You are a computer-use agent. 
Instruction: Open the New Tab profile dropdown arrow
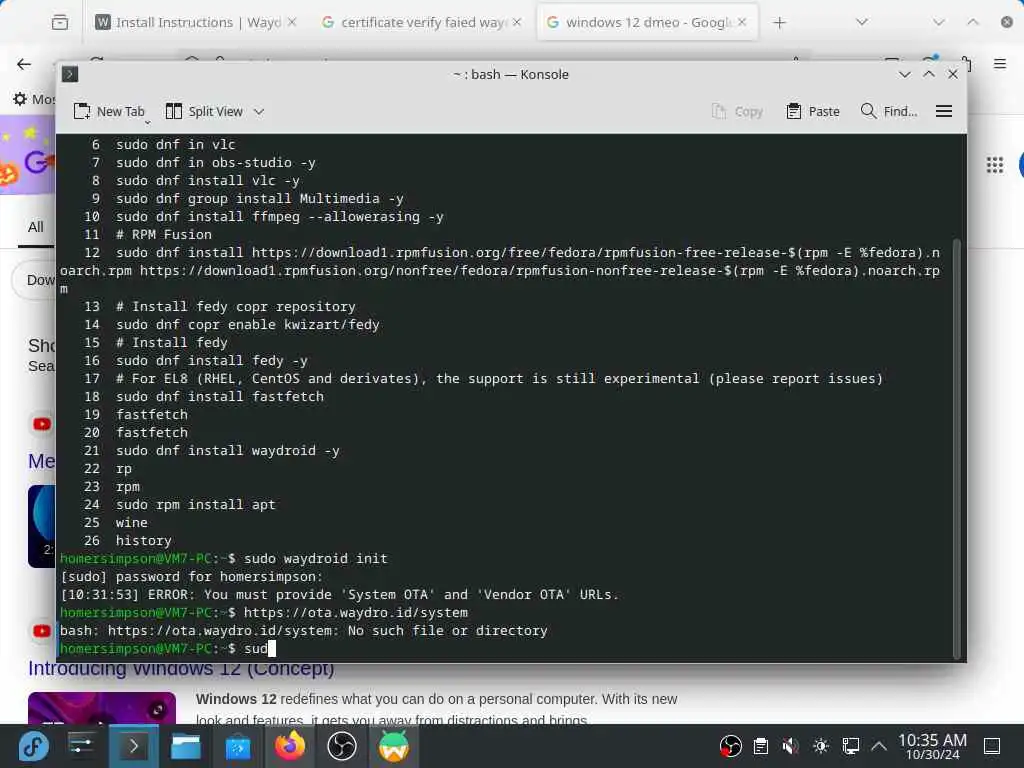coord(148,122)
